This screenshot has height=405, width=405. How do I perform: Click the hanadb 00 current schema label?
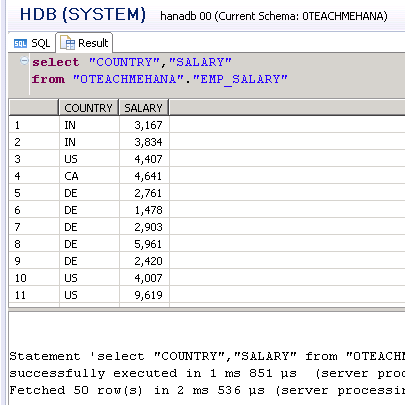tap(274, 16)
